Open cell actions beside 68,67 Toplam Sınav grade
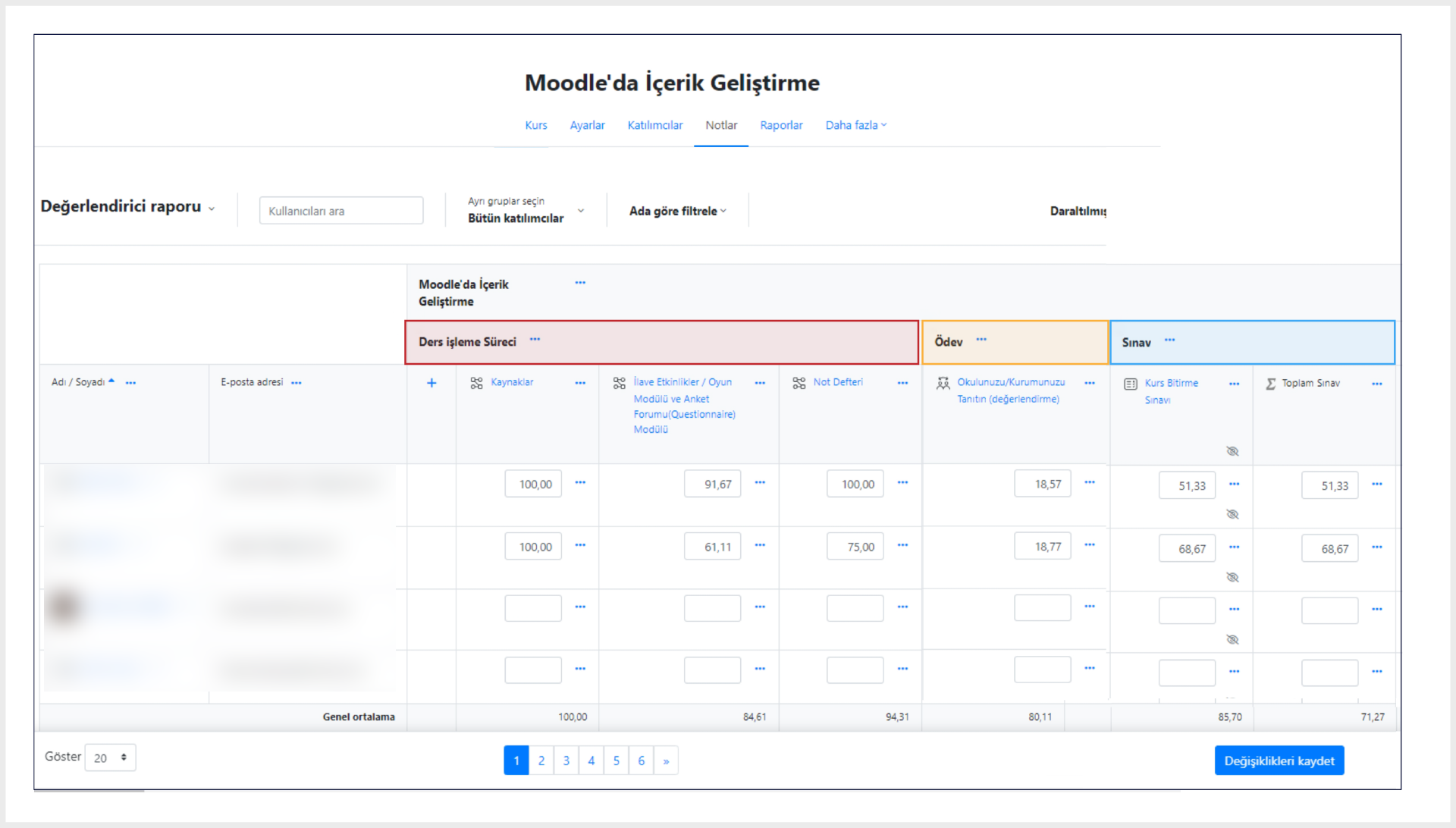This screenshot has height=828, width=1456. tap(1377, 547)
